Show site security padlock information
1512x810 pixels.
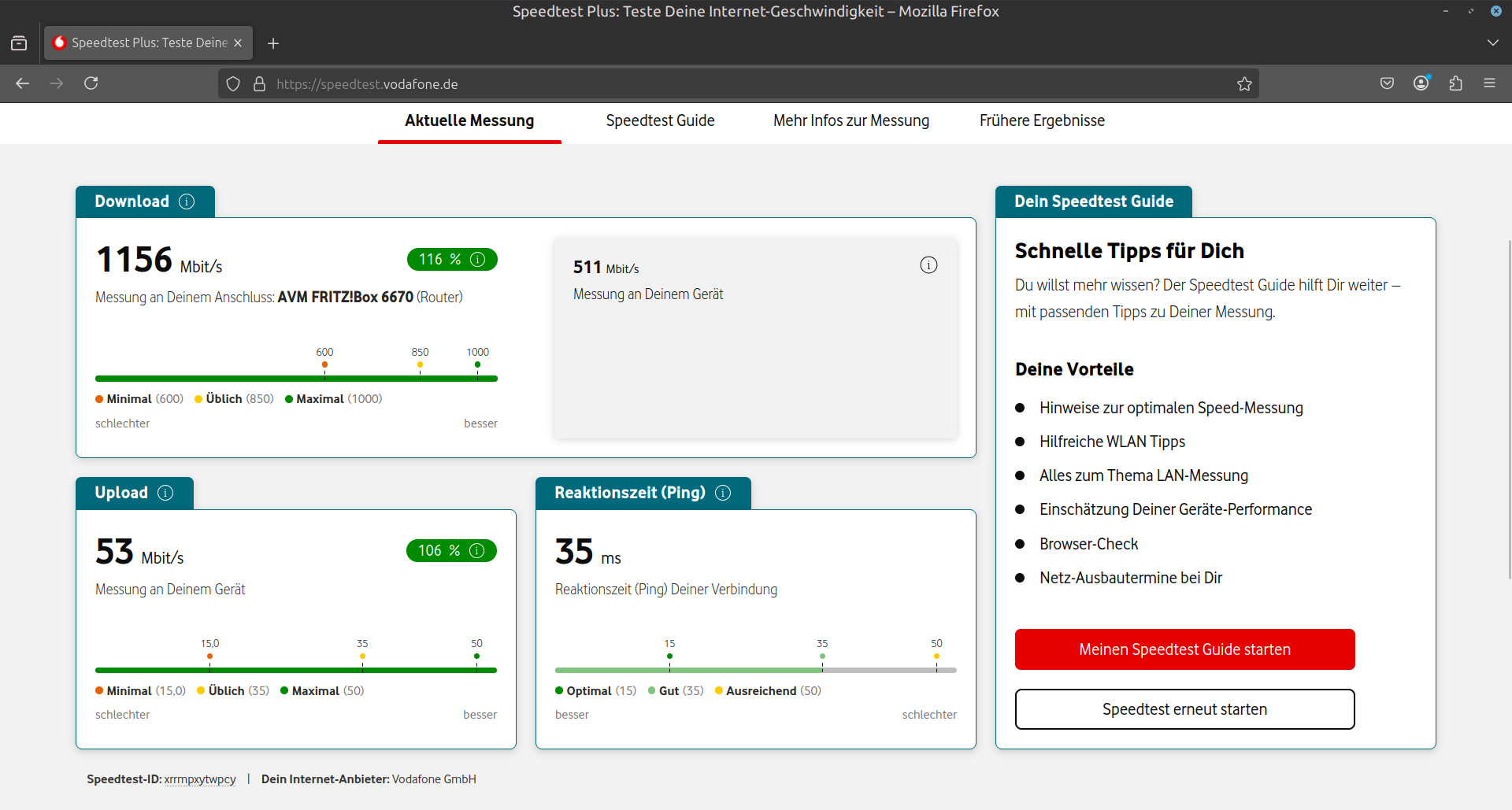(259, 84)
